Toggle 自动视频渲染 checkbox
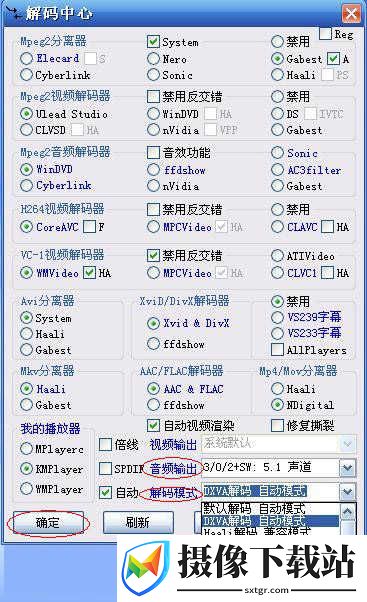 click(153, 425)
